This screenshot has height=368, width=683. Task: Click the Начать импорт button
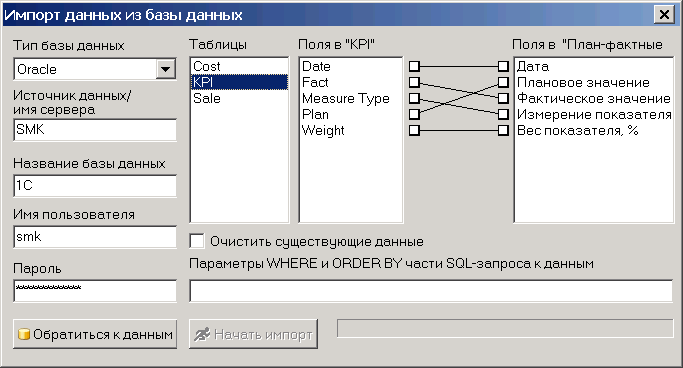[253, 334]
